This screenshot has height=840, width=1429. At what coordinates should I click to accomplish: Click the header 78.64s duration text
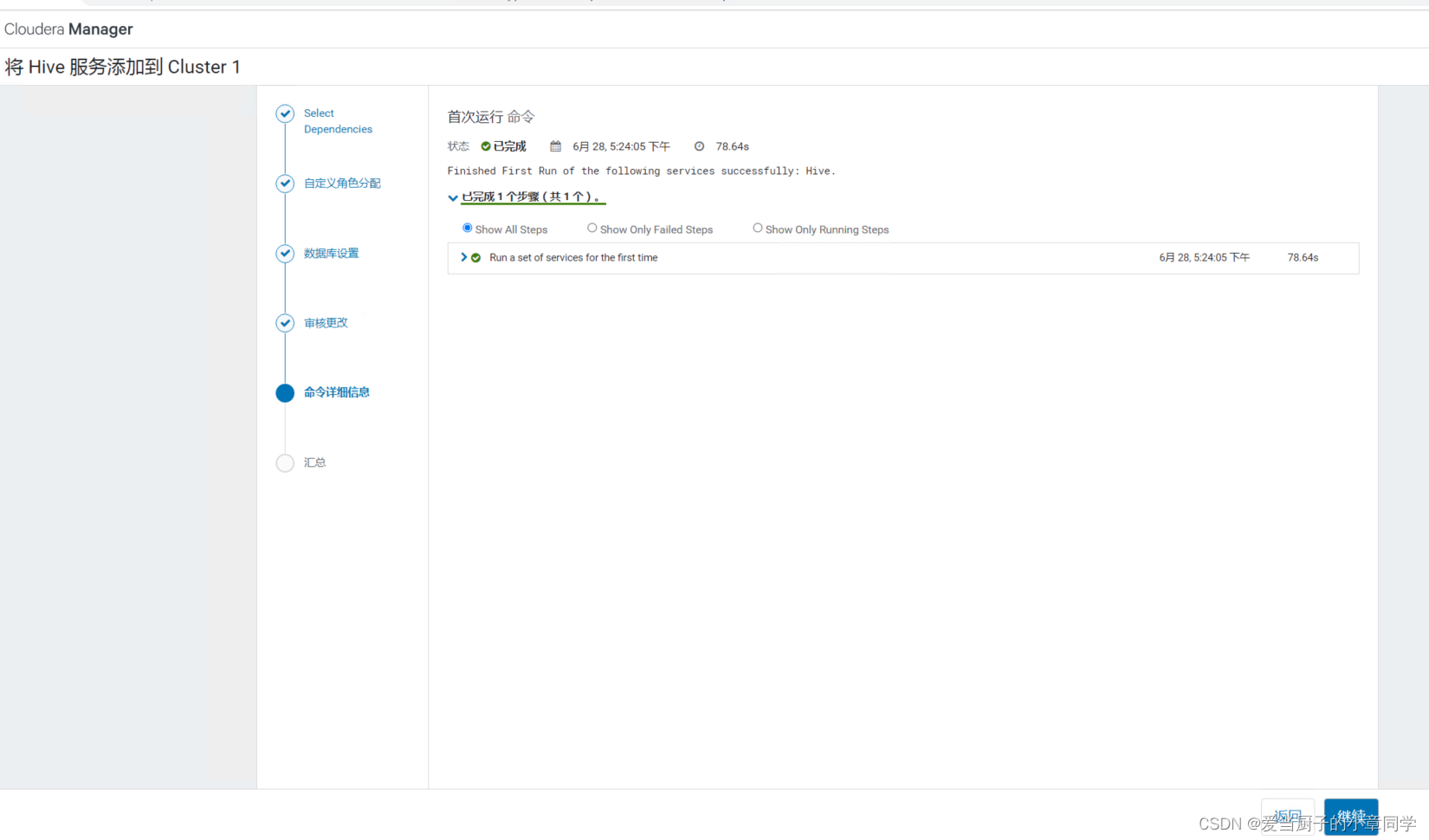click(x=733, y=146)
